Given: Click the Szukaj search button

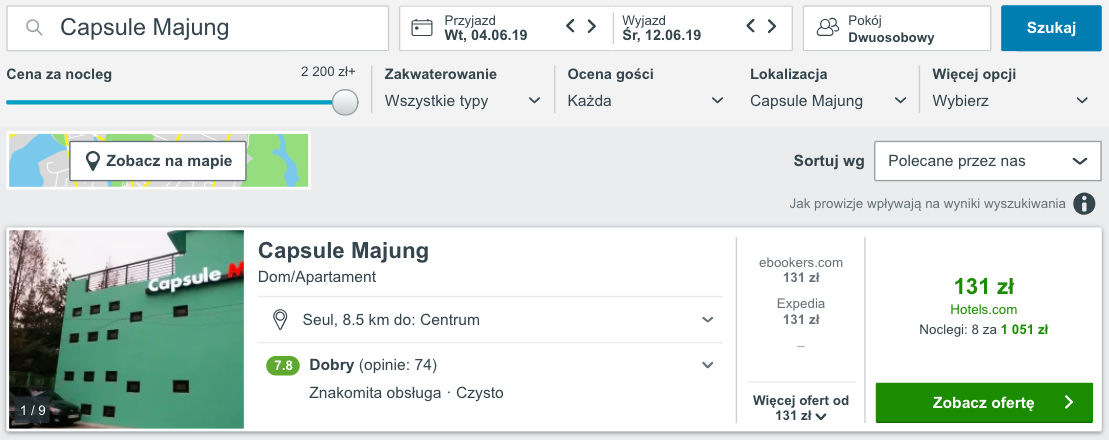Looking at the screenshot, I should tap(1051, 28).
